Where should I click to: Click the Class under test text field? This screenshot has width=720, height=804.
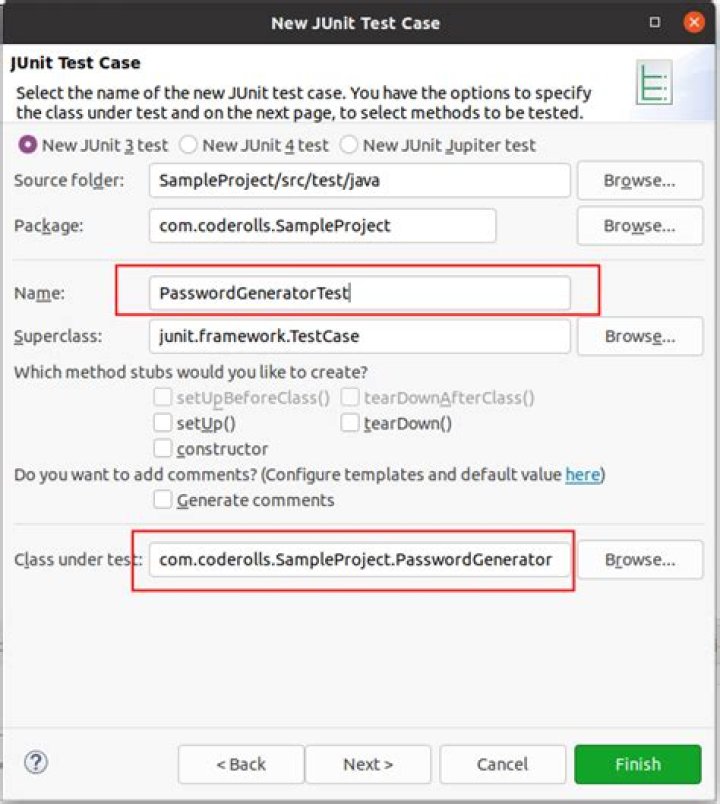[x=359, y=560]
